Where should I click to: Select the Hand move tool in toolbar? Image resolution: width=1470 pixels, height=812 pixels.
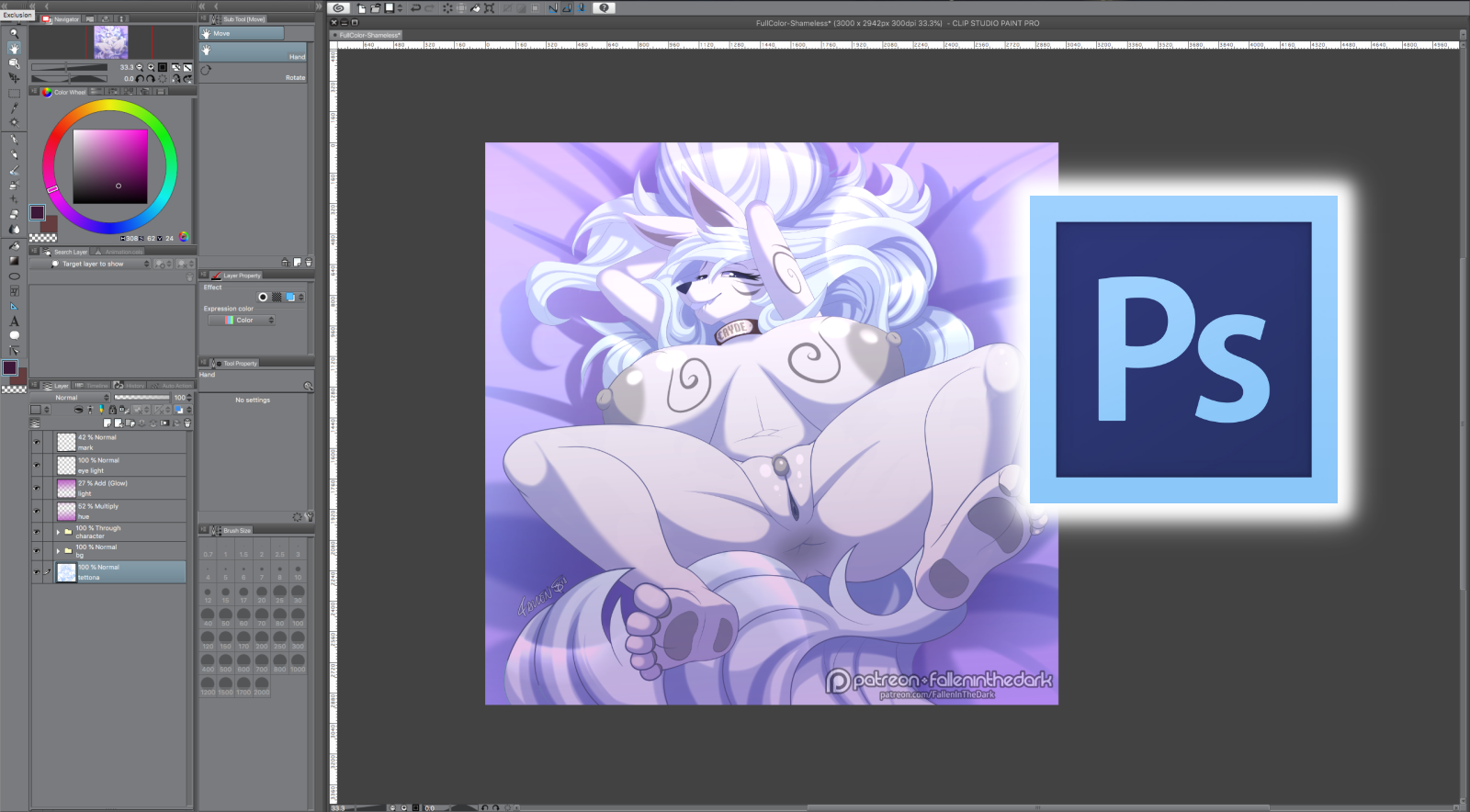pyautogui.click(x=14, y=49)
